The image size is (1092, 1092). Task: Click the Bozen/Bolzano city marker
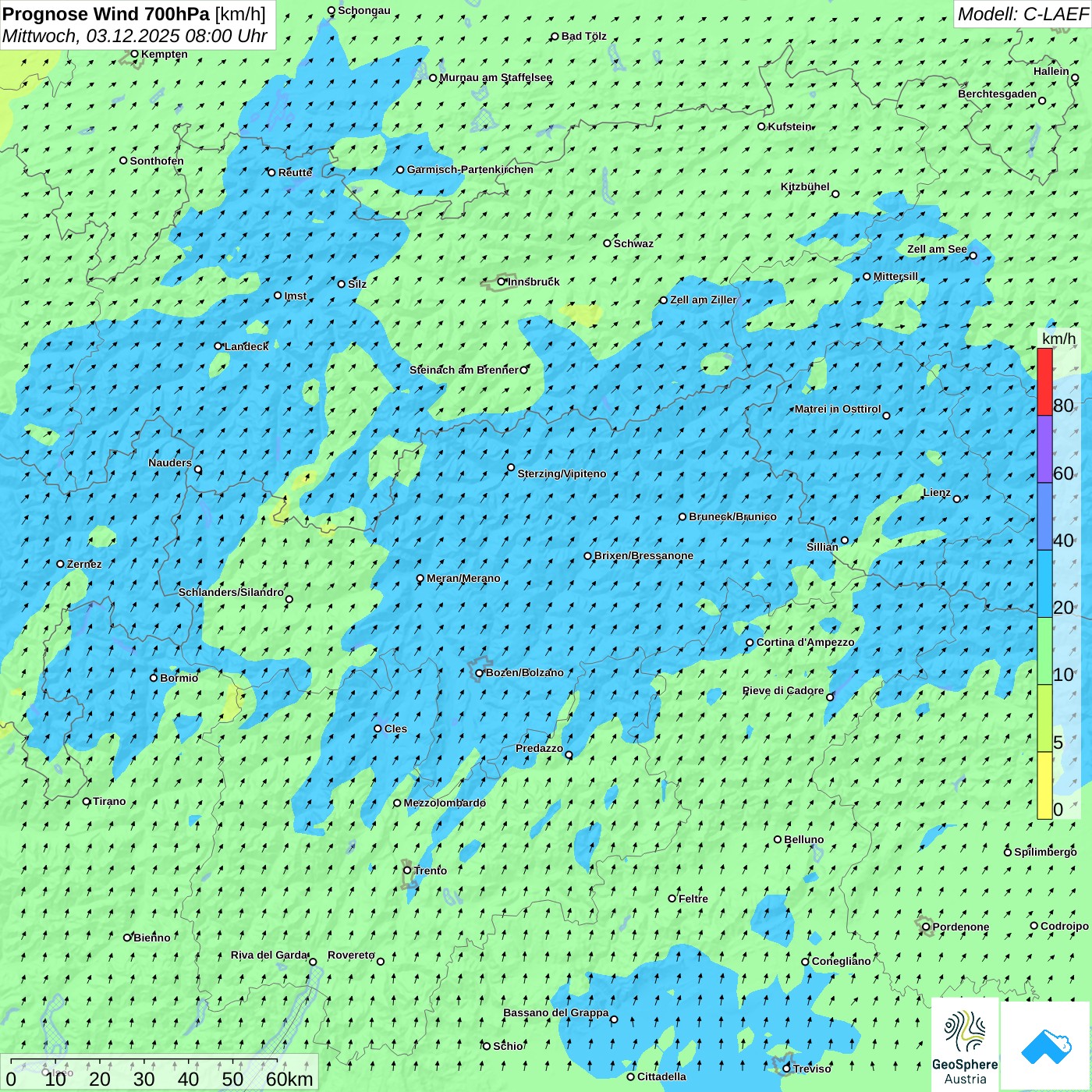pyautogui.click(x=480, y=673)
